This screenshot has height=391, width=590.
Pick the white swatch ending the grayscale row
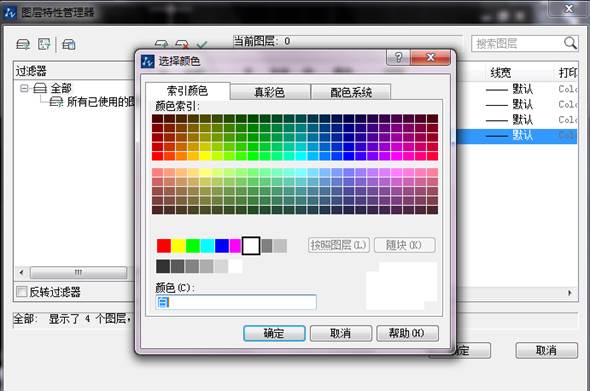pyautogui.click(x=236, y=266)
